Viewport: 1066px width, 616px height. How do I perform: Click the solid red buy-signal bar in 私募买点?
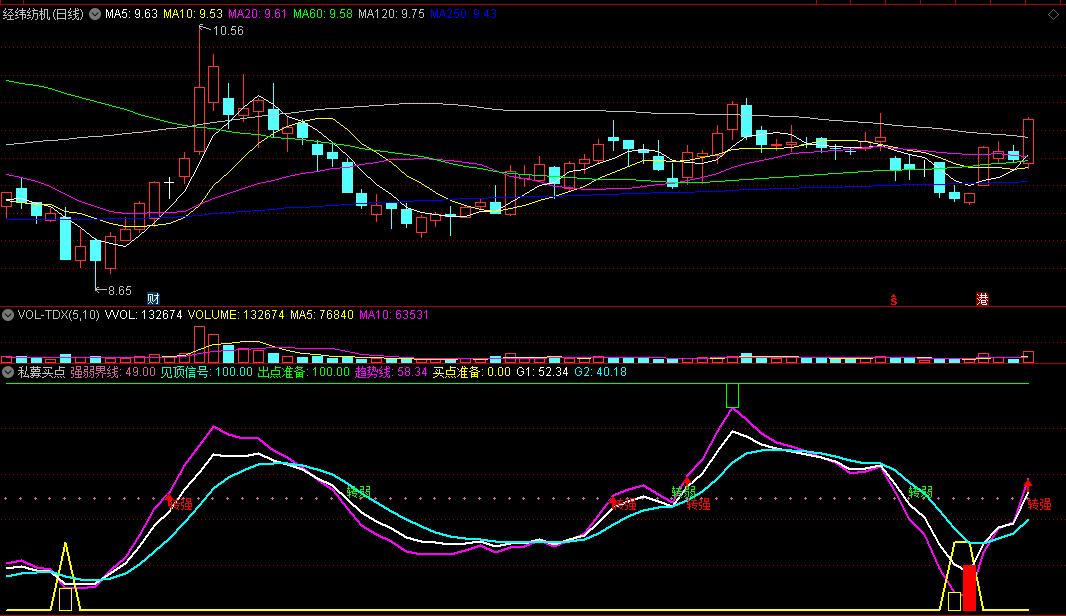pyautogui.click(x=969, y=587)
